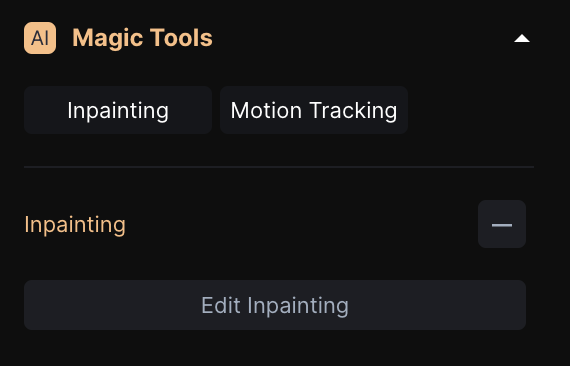Click the Edit Inpainting button
Screen dimensions: 570x366
(x=275, y=305)
